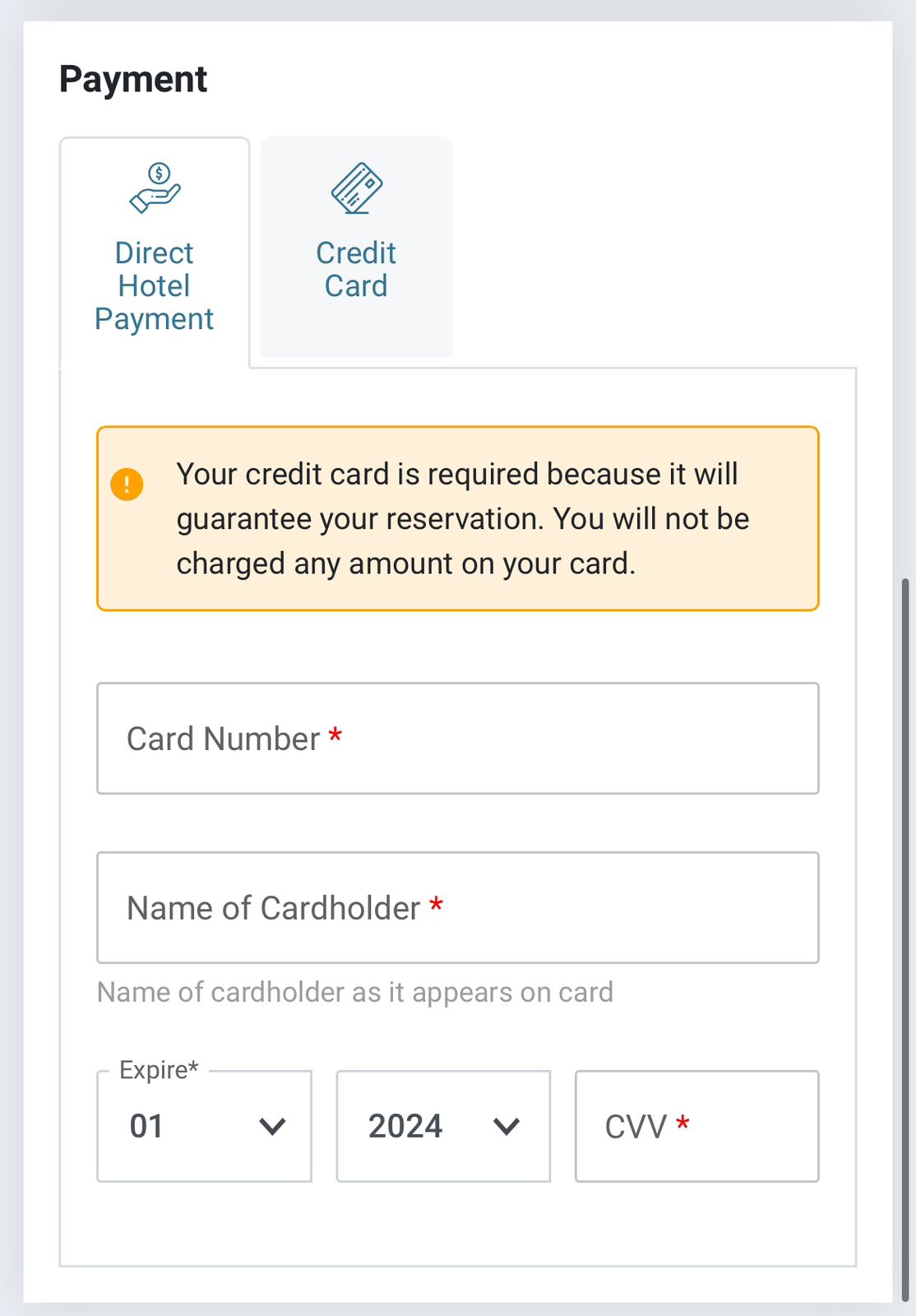Click the red asterisk after Name of Cardholder
The height and width of the screenshot is (1316, 916).
pyautogui.click(x=437, y=905)
